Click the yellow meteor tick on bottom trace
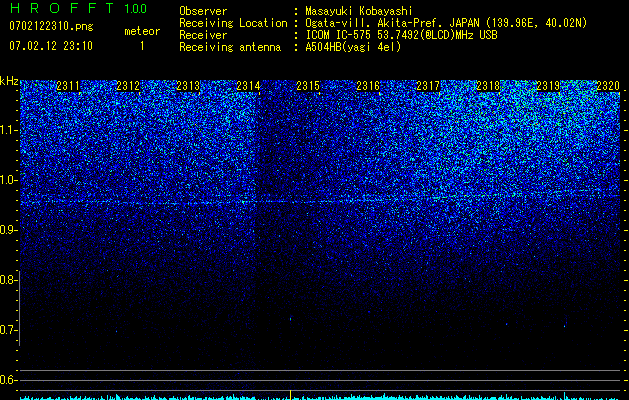The height and width of the screenshot is (400, 629). [290, 393]
